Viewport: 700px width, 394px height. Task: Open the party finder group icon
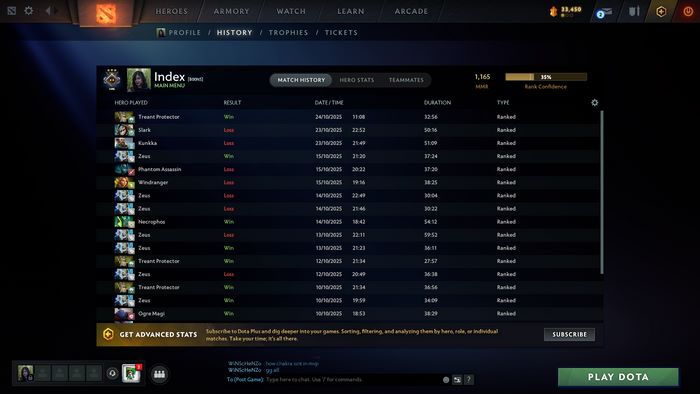(x=159, y=374)
